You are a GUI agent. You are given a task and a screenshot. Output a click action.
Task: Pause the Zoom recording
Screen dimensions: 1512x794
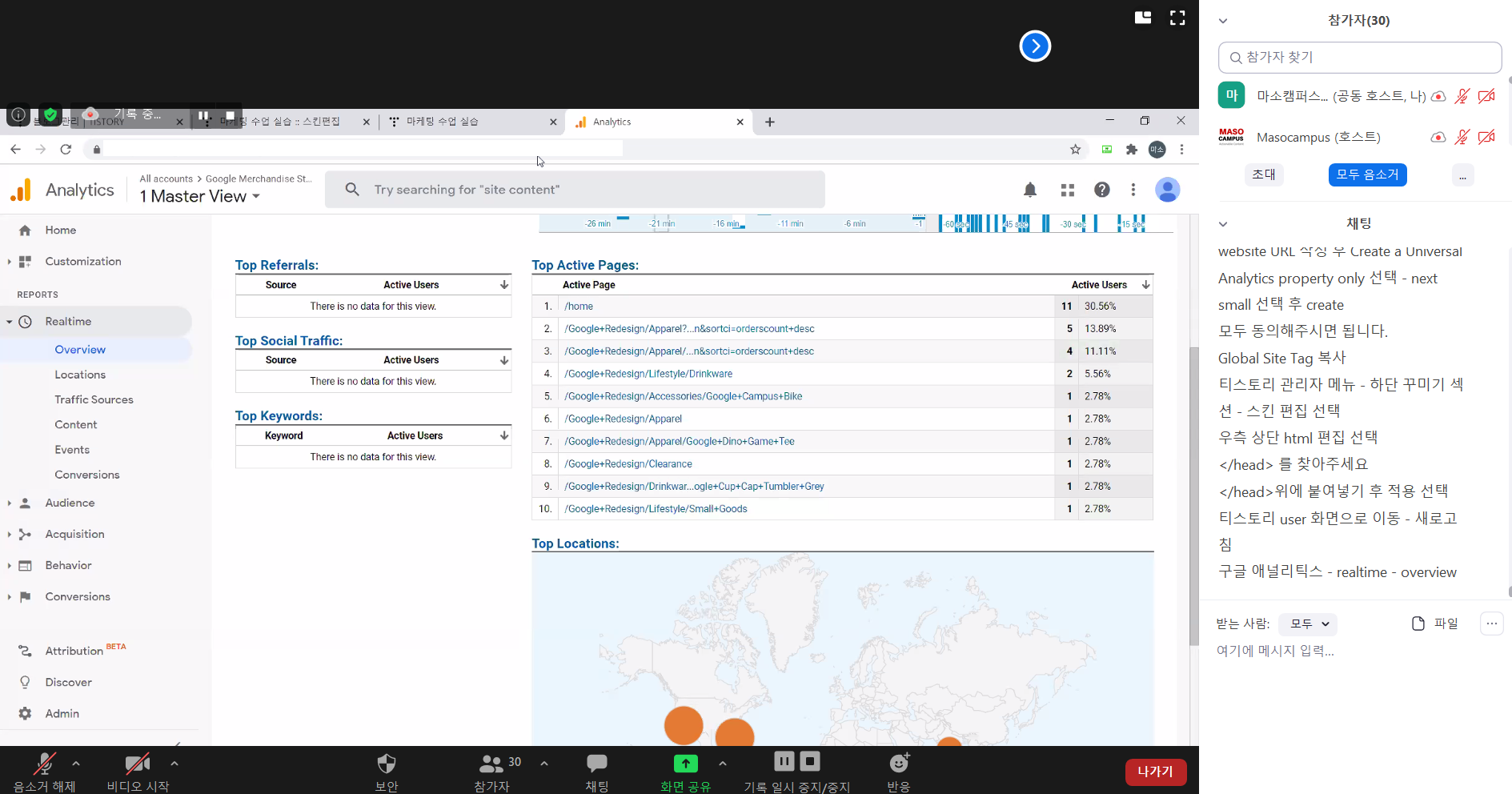784,761
